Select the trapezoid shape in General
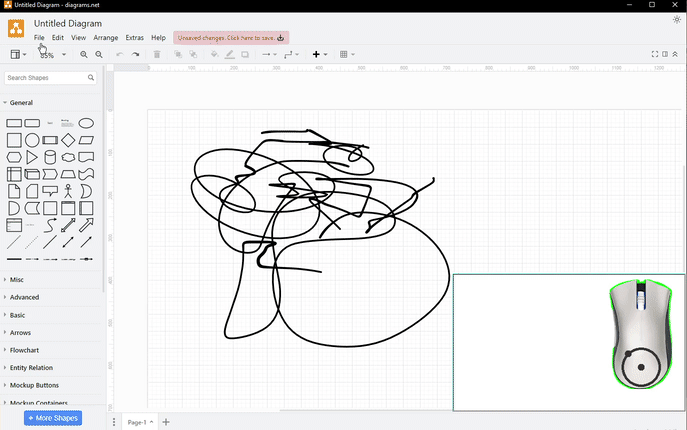 tap(68, 174)
